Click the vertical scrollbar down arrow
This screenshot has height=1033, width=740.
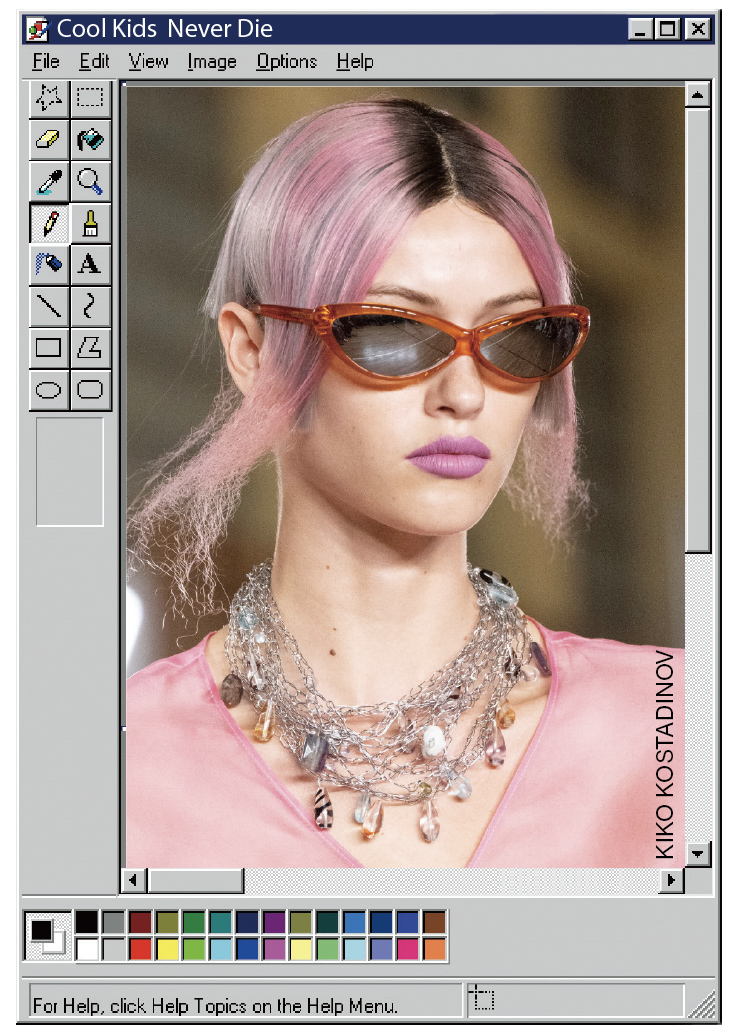[698, 853]
